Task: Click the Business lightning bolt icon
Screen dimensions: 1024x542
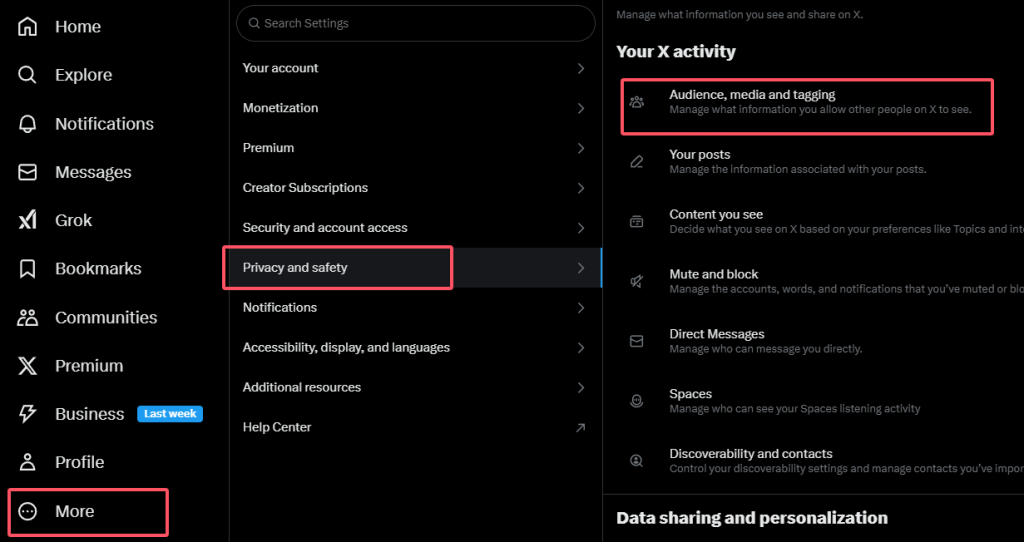Action: (x=27, y=414)
